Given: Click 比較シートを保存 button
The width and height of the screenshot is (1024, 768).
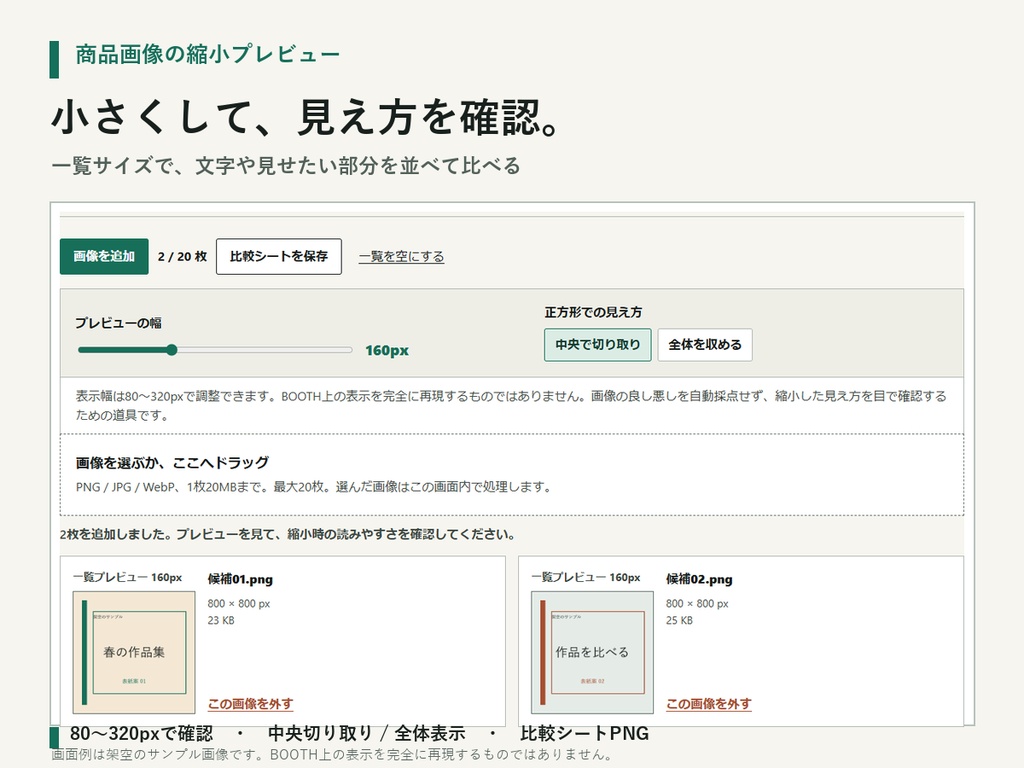Looking at the screenshot, I should (279, 257).
